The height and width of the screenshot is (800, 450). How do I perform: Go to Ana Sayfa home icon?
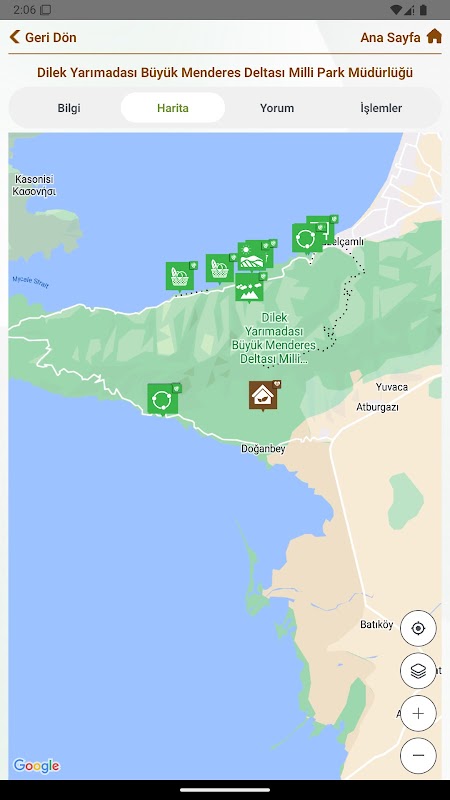pos(434,36)
